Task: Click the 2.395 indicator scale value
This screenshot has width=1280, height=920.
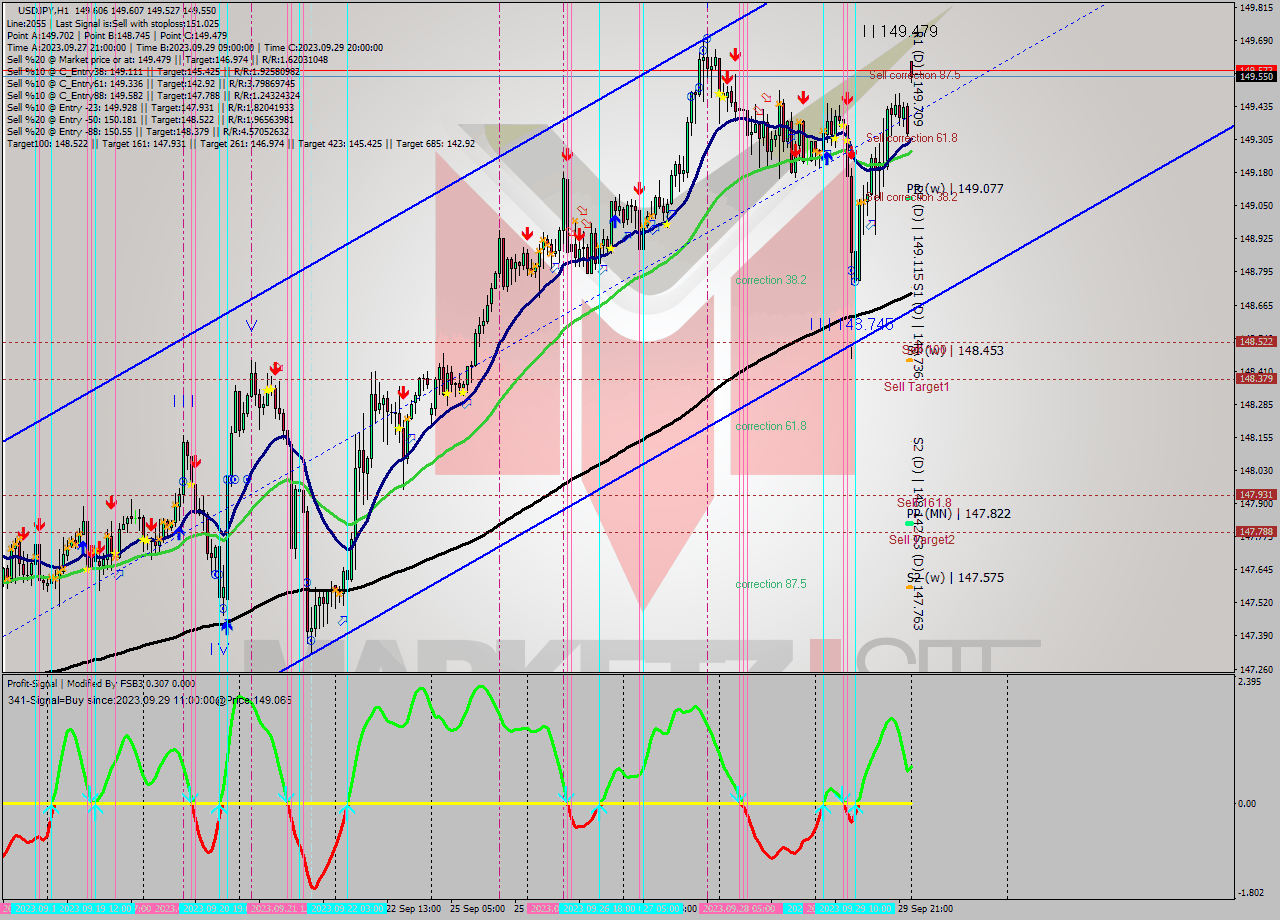Action: (1250, 682)
